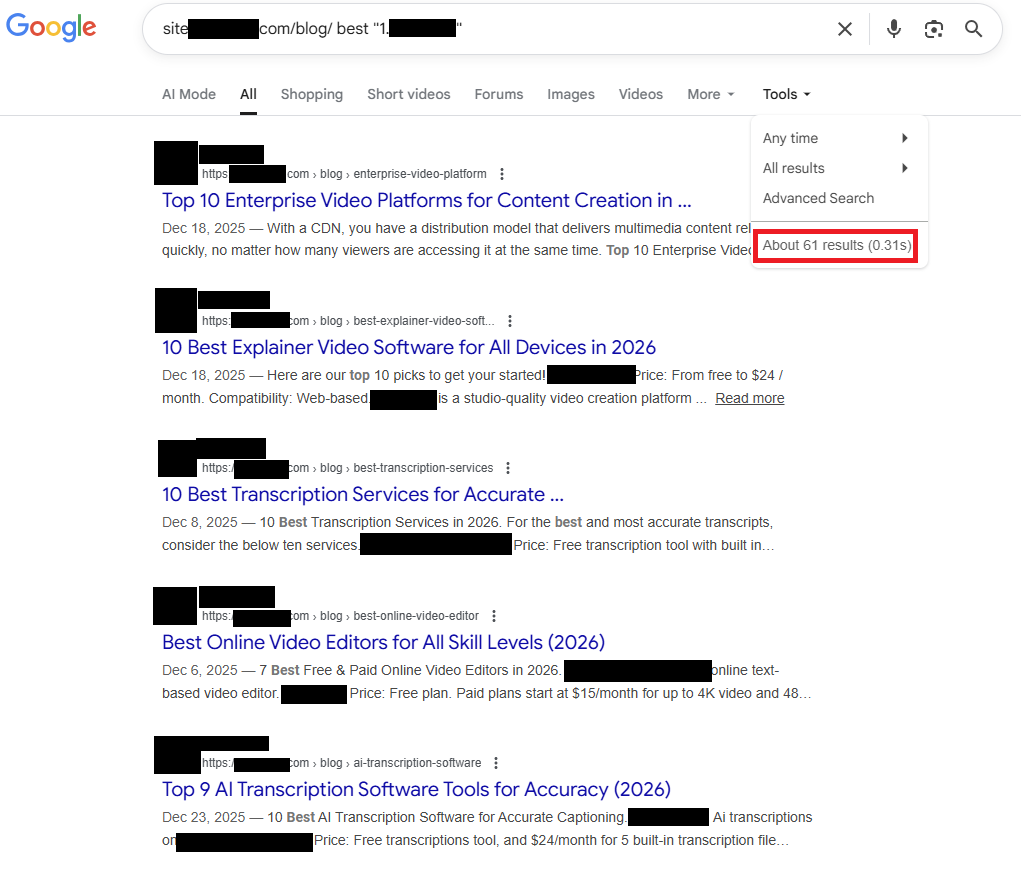Switch to the AI Mode tab
Screen dimensions: 1021x870
[189, 94]
